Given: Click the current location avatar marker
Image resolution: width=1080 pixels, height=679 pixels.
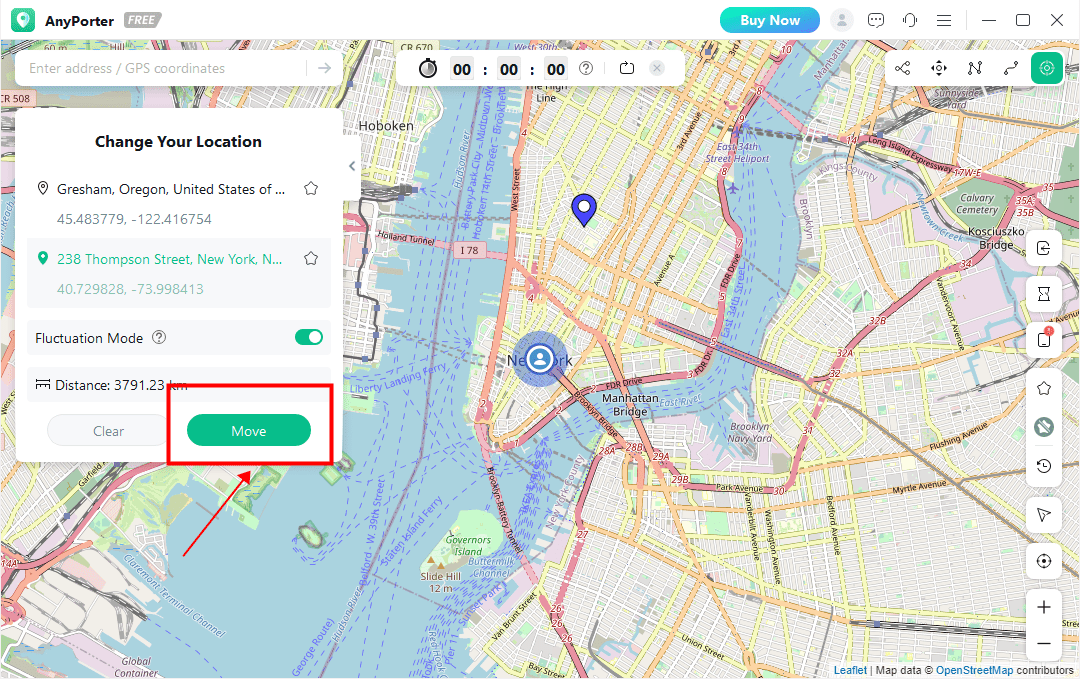Looking at the screenshot, I should coord(540,358).
